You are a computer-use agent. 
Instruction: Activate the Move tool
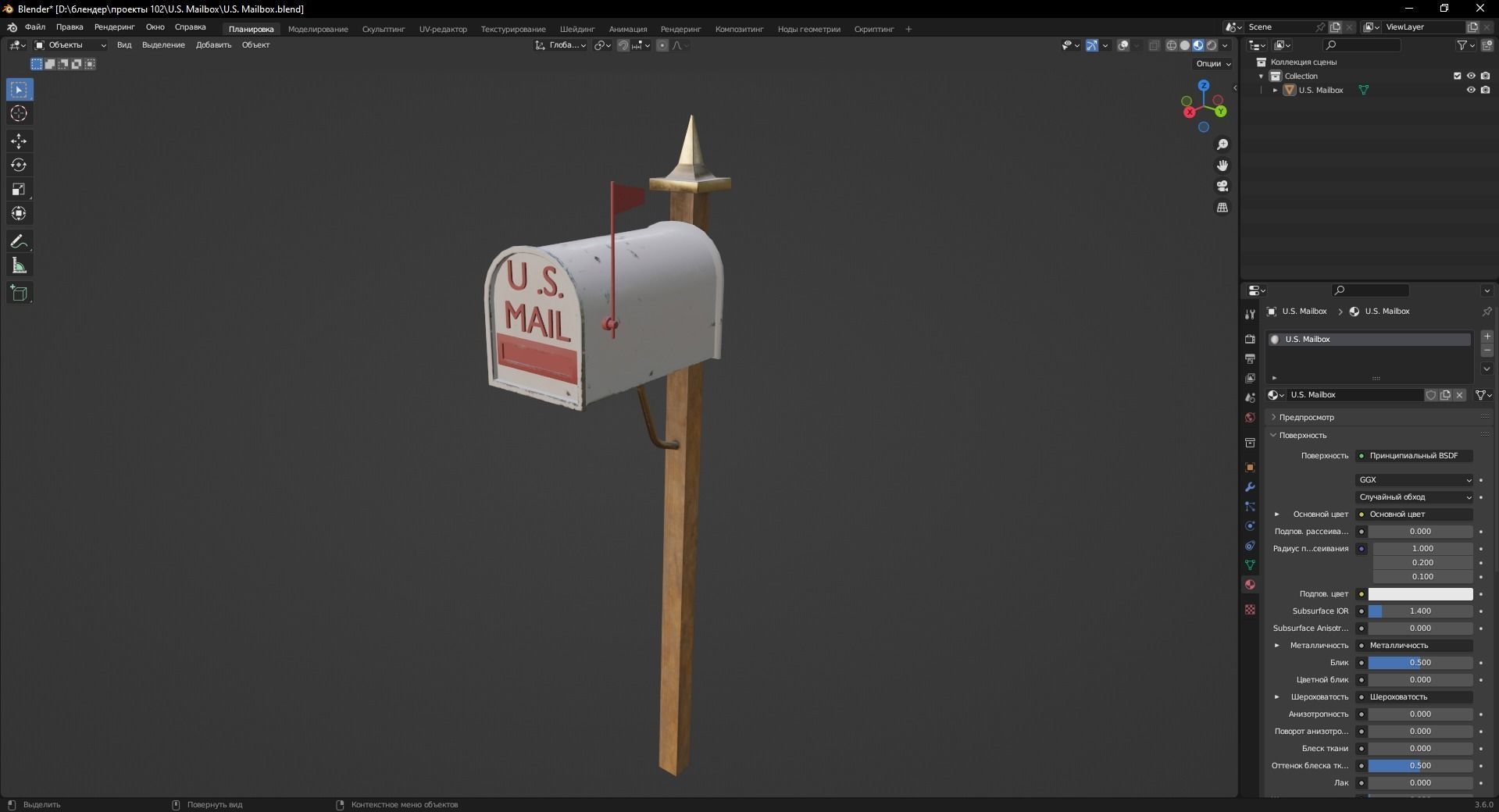19,141
